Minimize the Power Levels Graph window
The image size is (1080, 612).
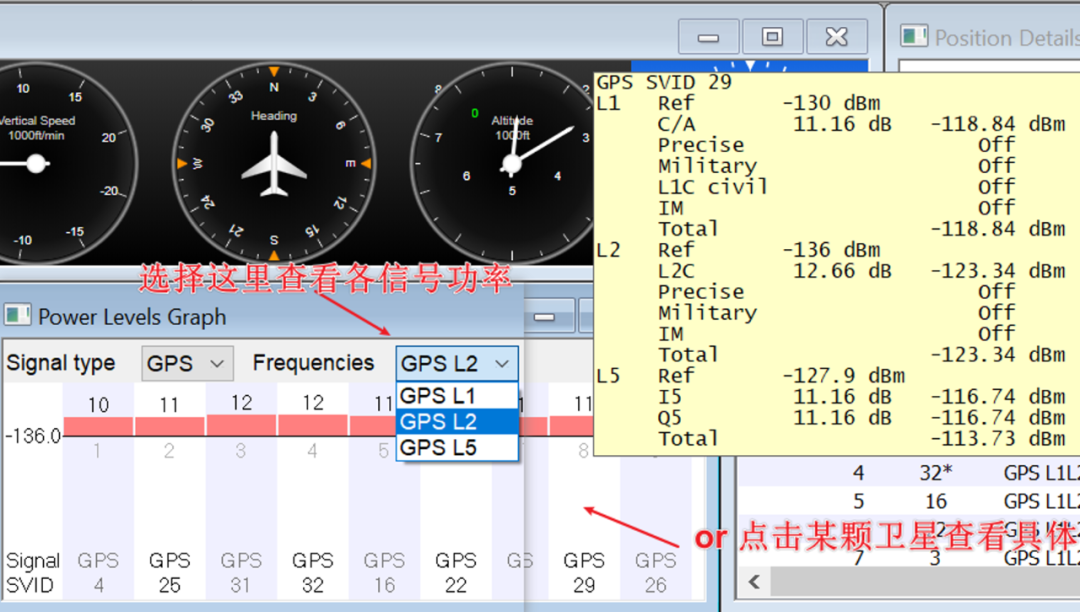tap(544, 317)
